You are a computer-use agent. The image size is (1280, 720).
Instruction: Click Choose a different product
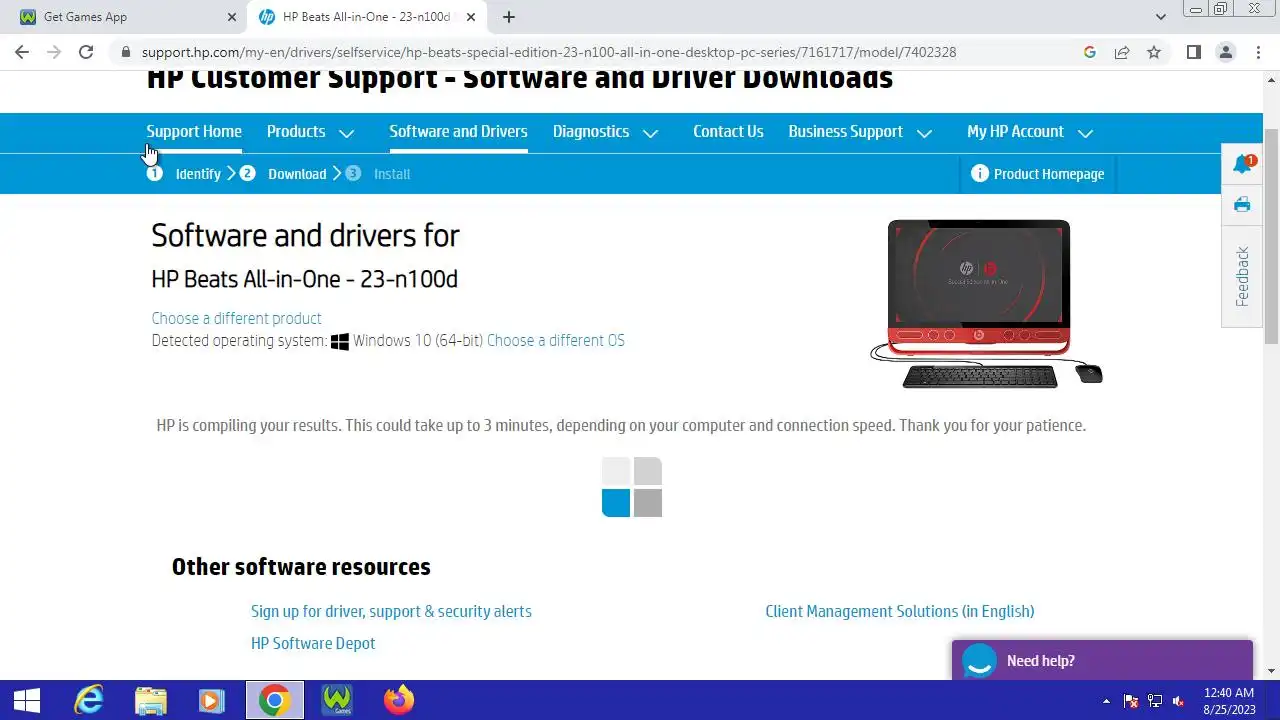[x=236, y=318]
